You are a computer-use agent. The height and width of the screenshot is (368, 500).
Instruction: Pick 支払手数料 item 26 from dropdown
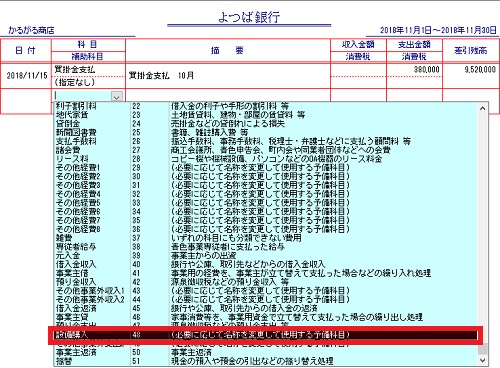[266, 141]
